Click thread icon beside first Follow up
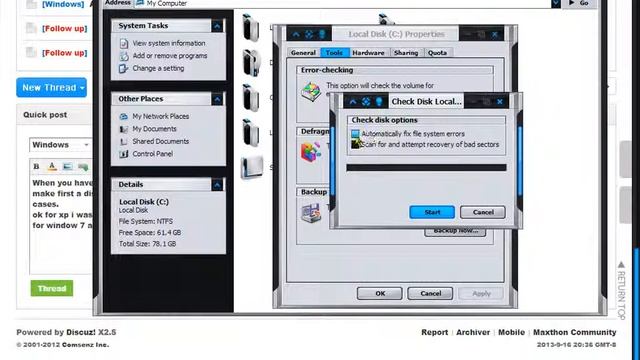This screenshot has width=640, height=360. pos(31,28)
